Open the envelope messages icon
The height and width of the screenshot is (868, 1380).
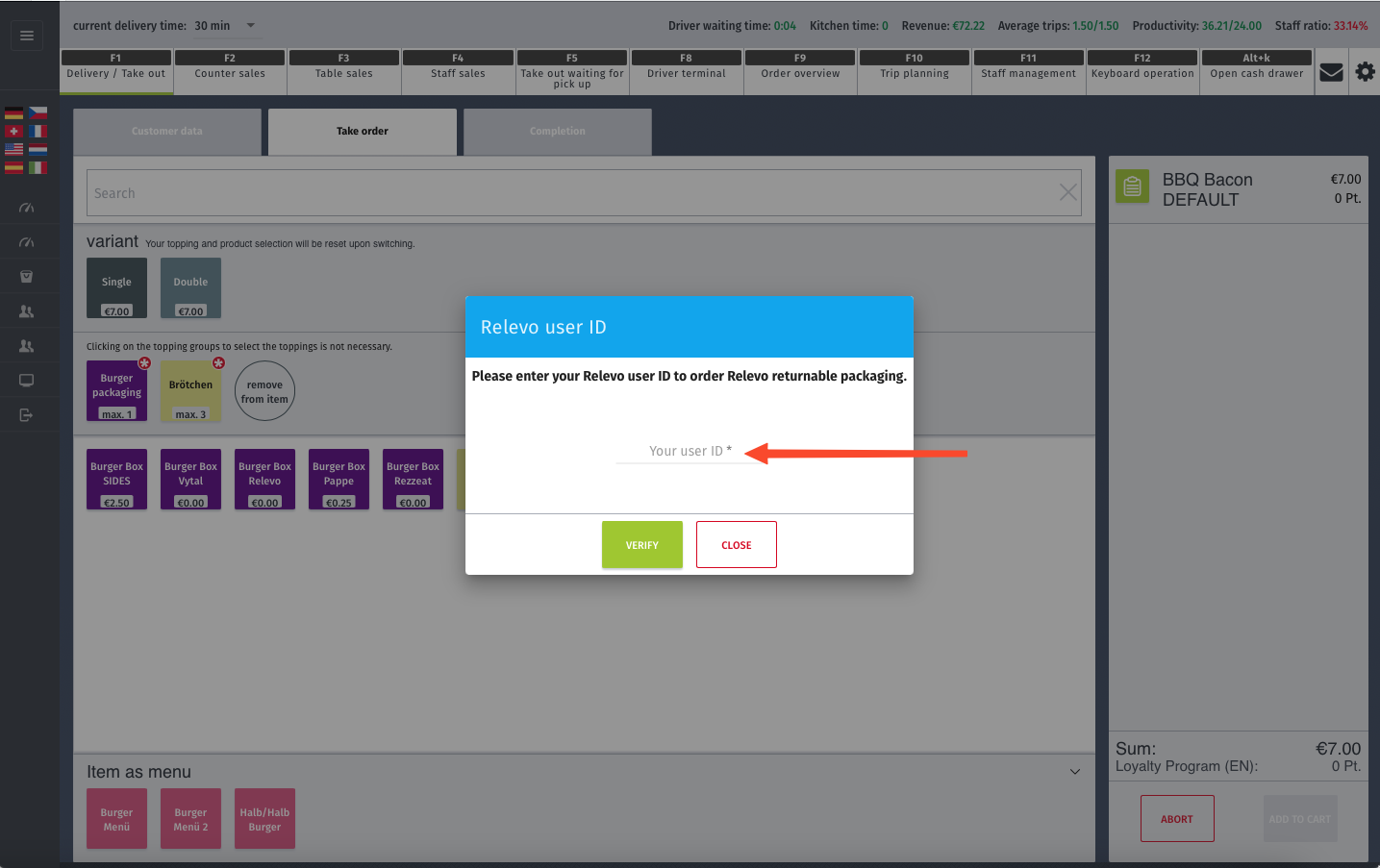pos(1331,72)
